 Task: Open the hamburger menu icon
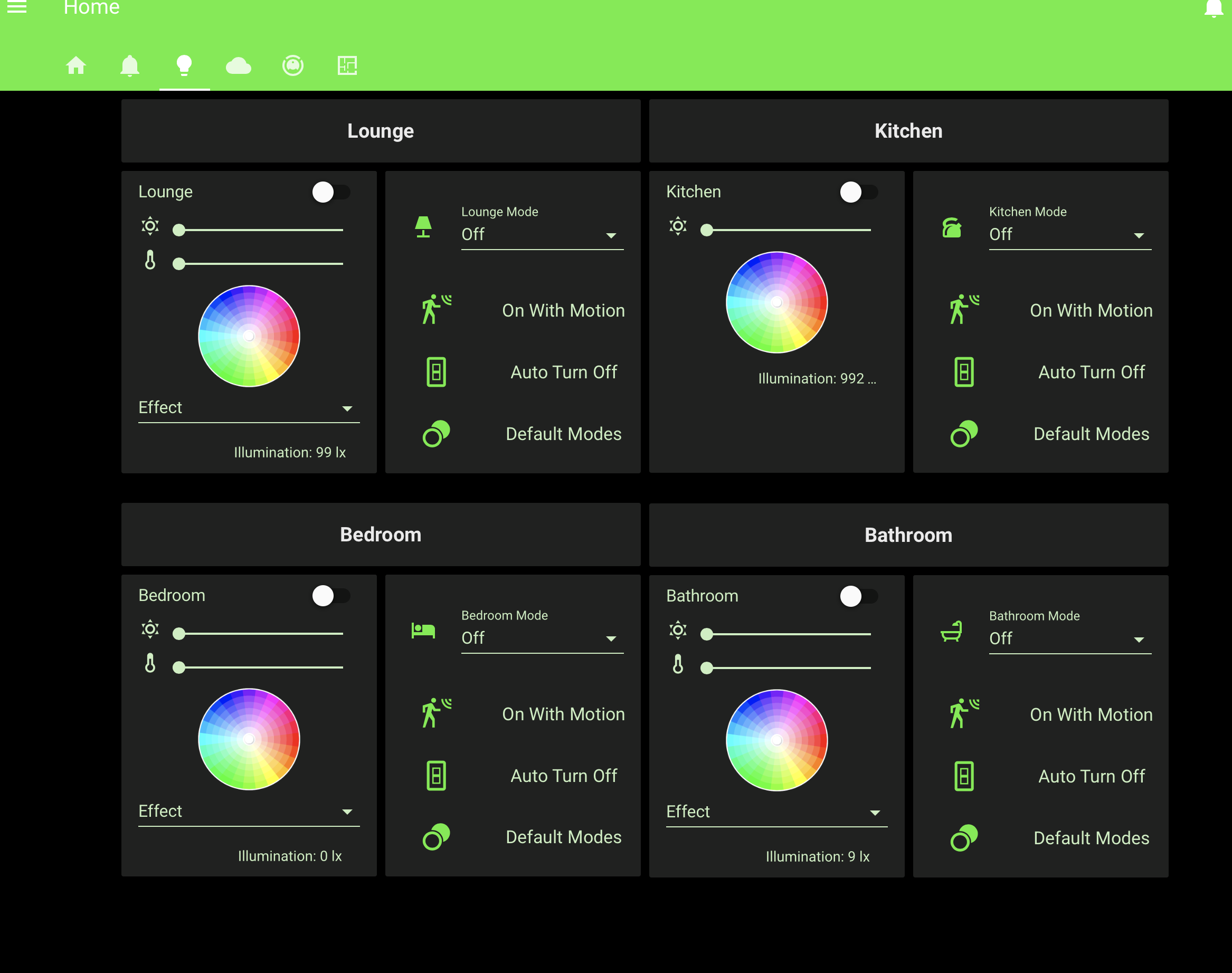17,7
